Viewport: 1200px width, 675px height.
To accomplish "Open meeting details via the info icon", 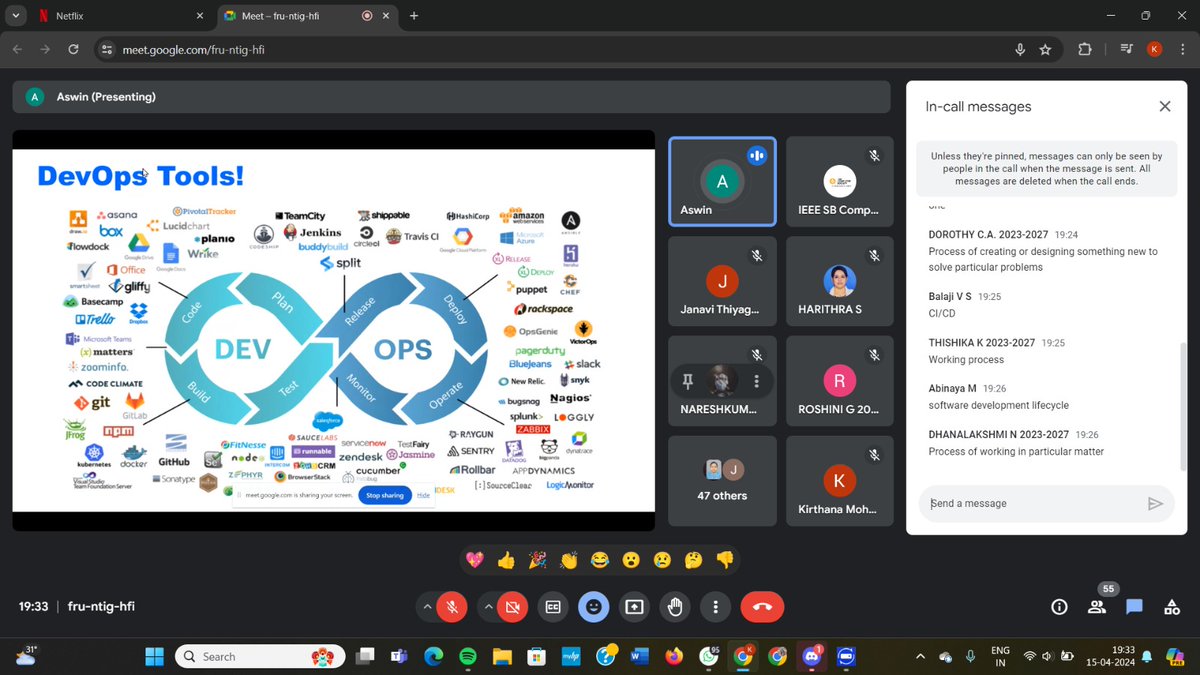I will pos(1058,606).
